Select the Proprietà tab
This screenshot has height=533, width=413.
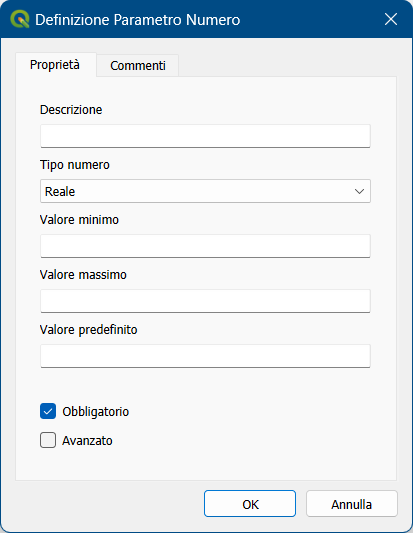(x=55, y=64)
